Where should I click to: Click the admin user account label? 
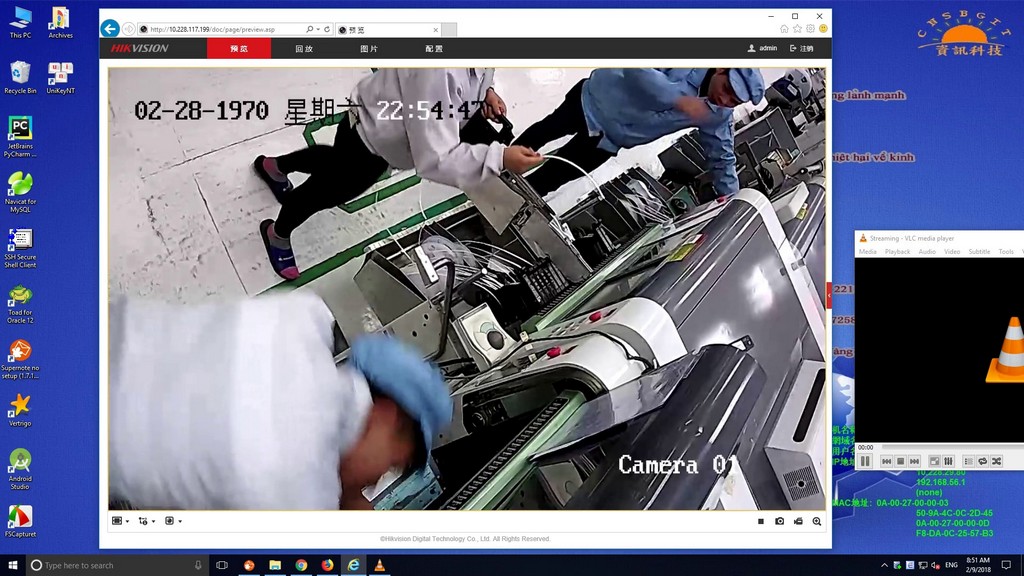tap(762, 48)
